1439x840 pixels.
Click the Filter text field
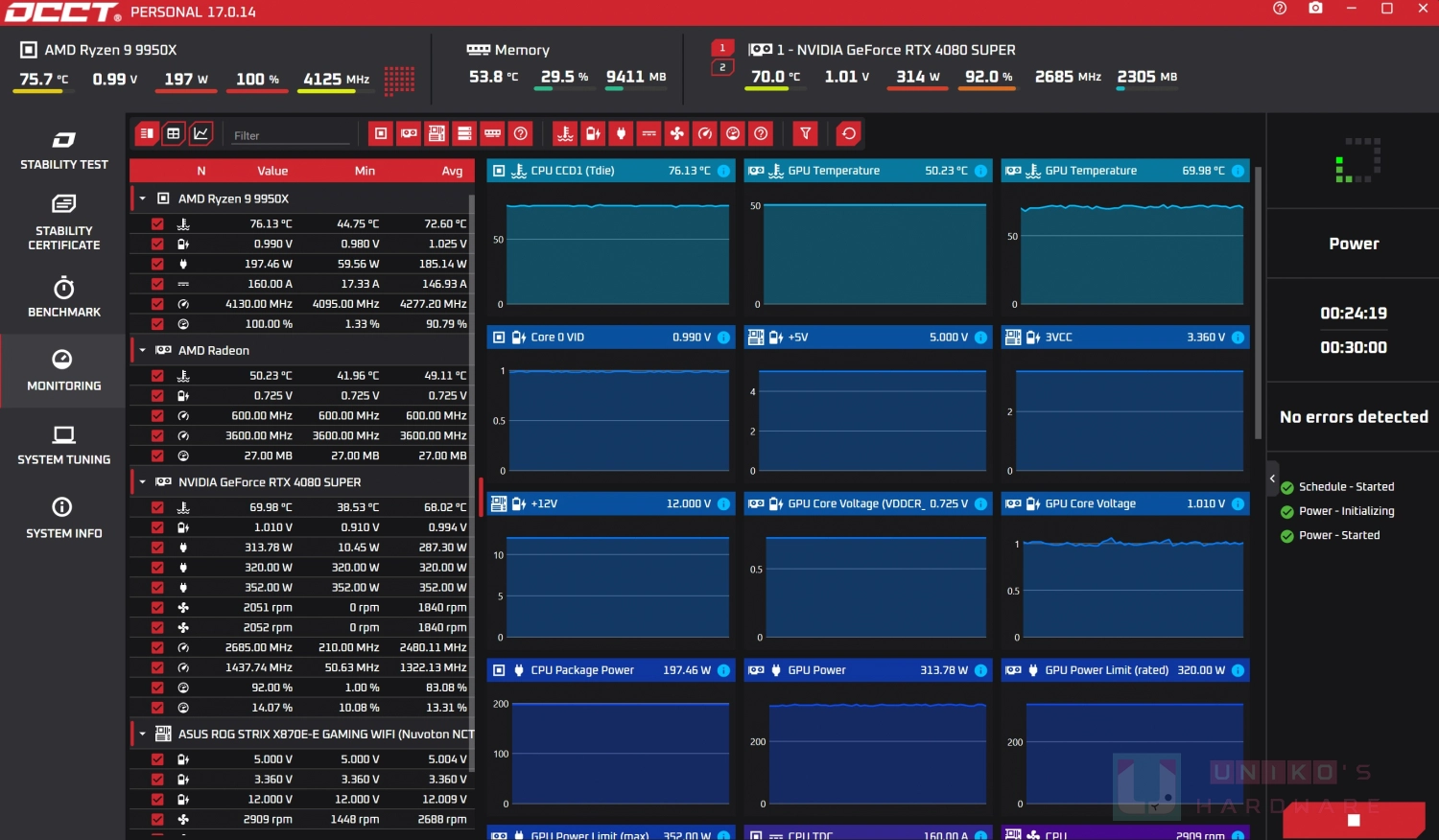point(291,135)
